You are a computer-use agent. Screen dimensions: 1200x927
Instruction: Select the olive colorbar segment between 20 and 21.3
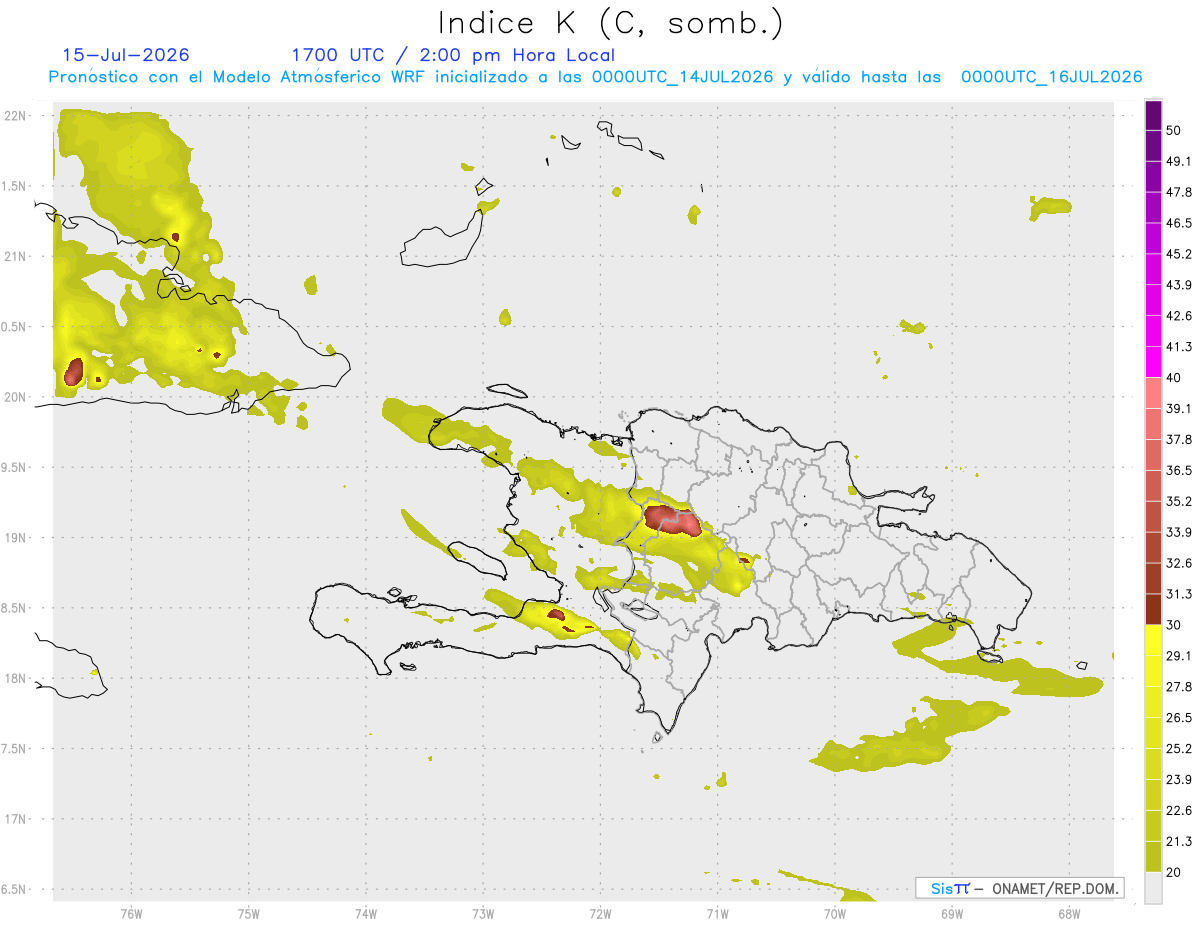tap(1154, 856)
